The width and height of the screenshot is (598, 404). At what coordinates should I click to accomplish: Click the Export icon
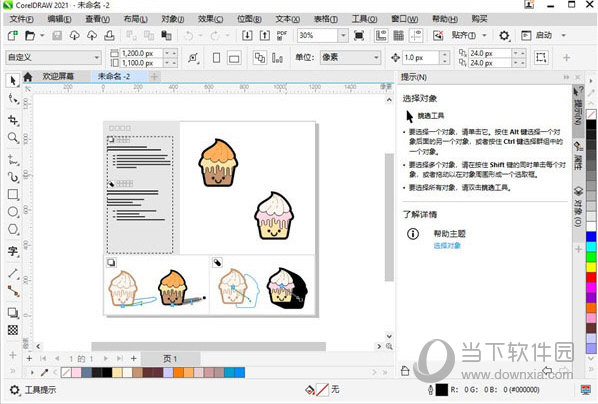click(x=264, y=35)
